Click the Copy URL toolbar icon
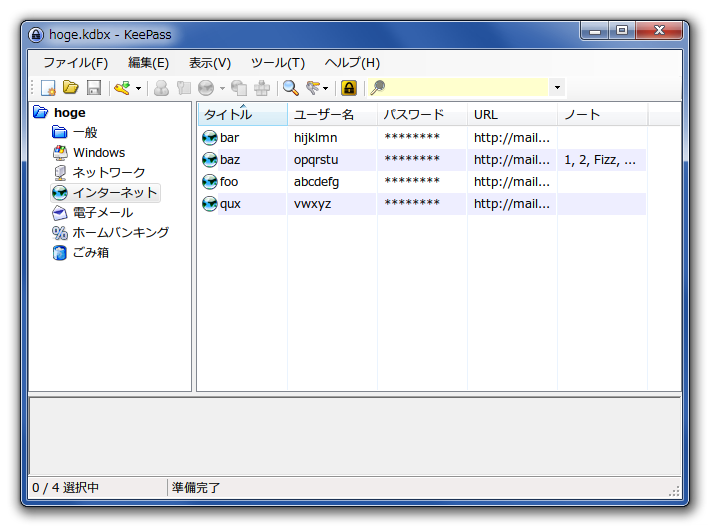The height and width of the screenshot is (527, 710). (239, 88)
